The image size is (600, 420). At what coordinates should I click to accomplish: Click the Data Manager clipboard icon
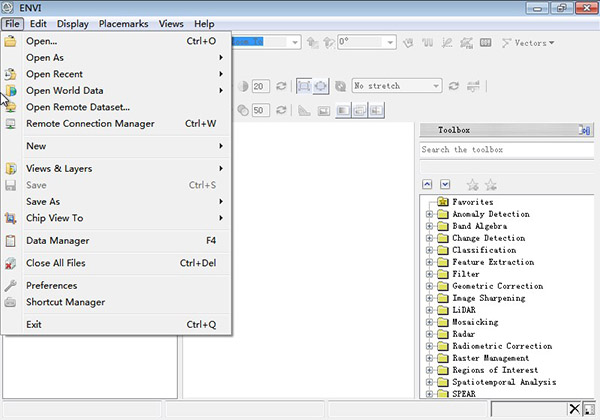(x=10, y=241)
